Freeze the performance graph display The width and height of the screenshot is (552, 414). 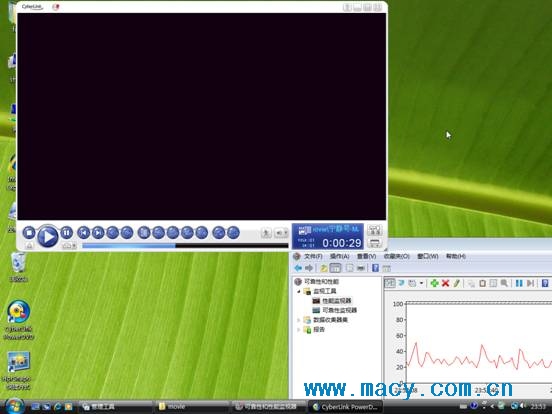coord(519,283)
